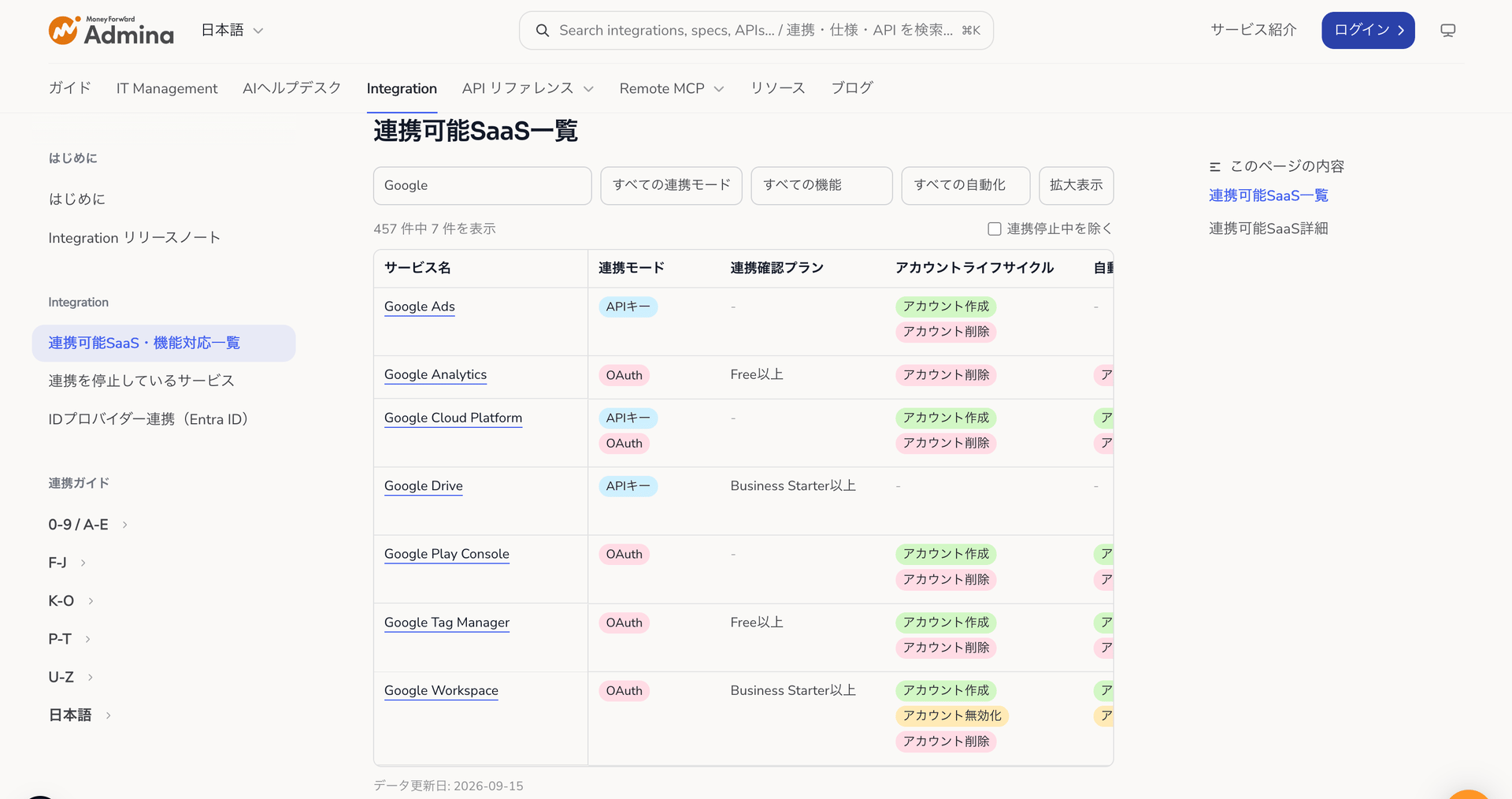Expand the U-Z guide section

pyautogui.click(x=71, y=677)
